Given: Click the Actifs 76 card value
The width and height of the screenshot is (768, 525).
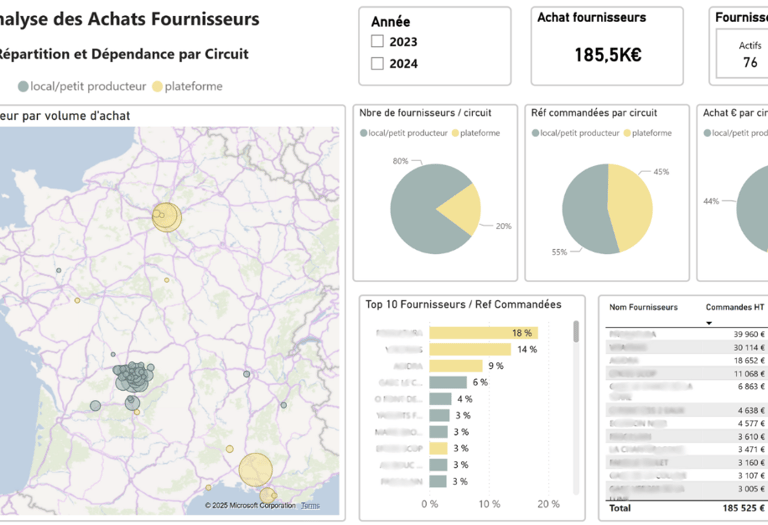Looking at the screenshot, I should click(750, 63).
